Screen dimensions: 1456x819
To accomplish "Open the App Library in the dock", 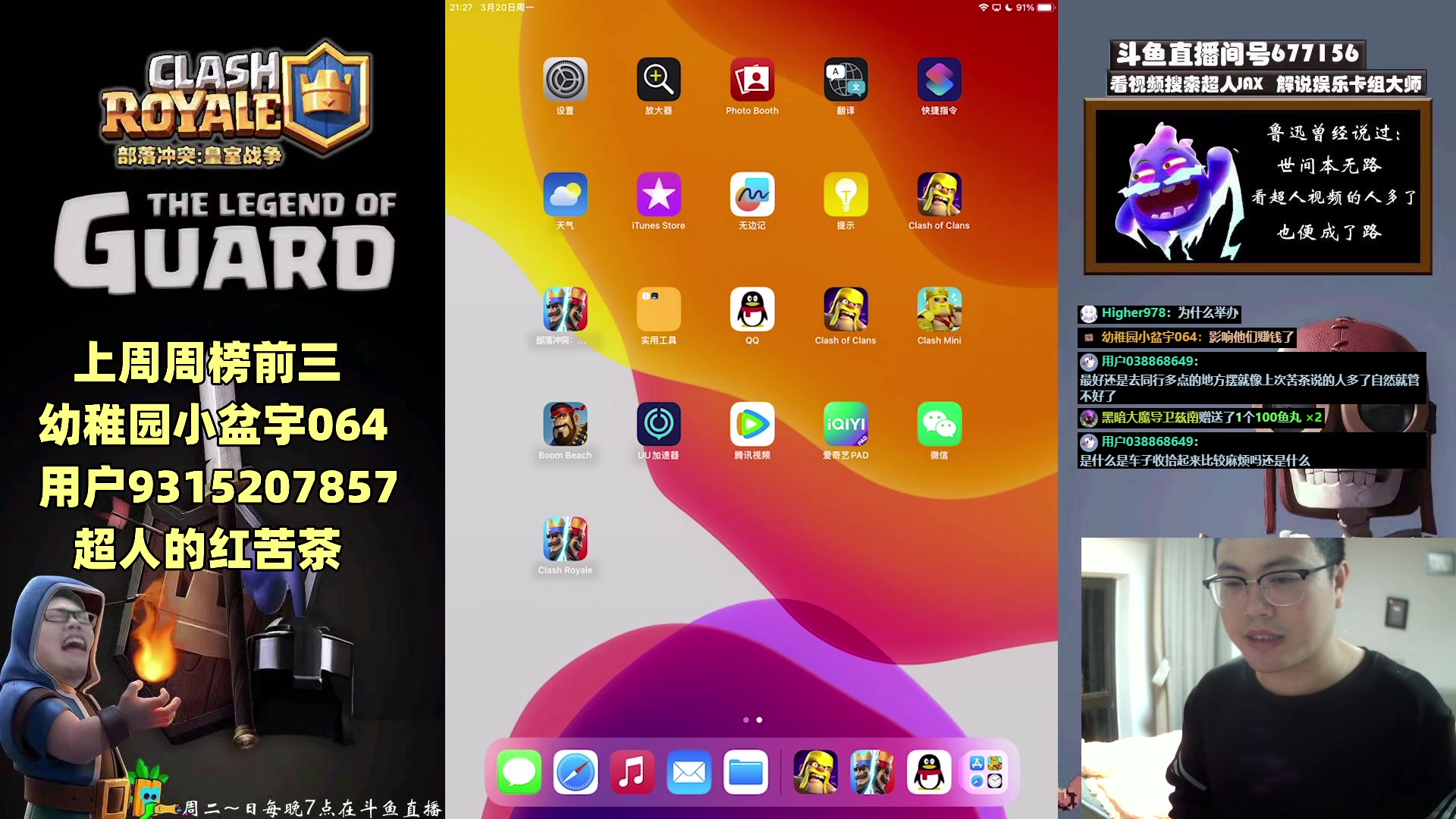I will click(986, 772).
